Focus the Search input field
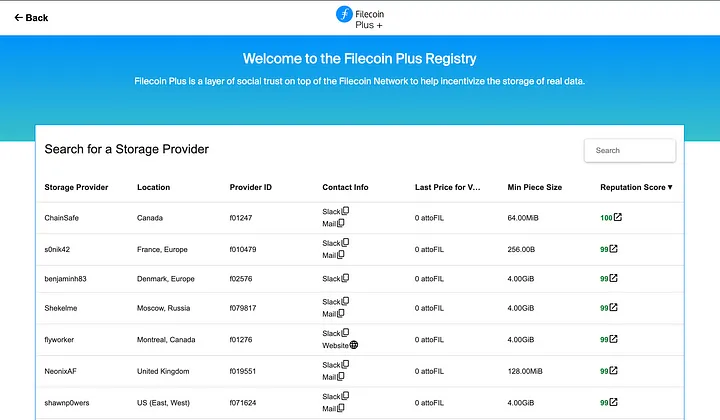 tap(630, 150)
